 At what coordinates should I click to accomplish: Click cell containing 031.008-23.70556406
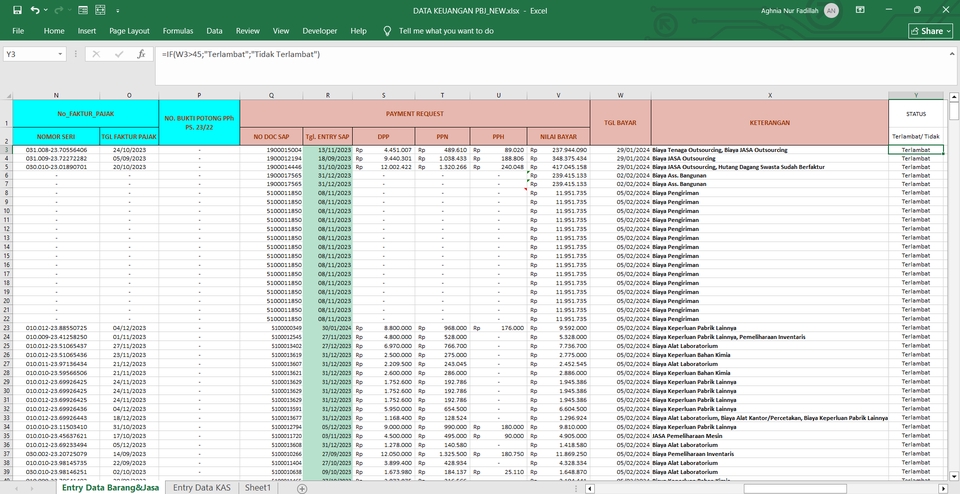56,149
